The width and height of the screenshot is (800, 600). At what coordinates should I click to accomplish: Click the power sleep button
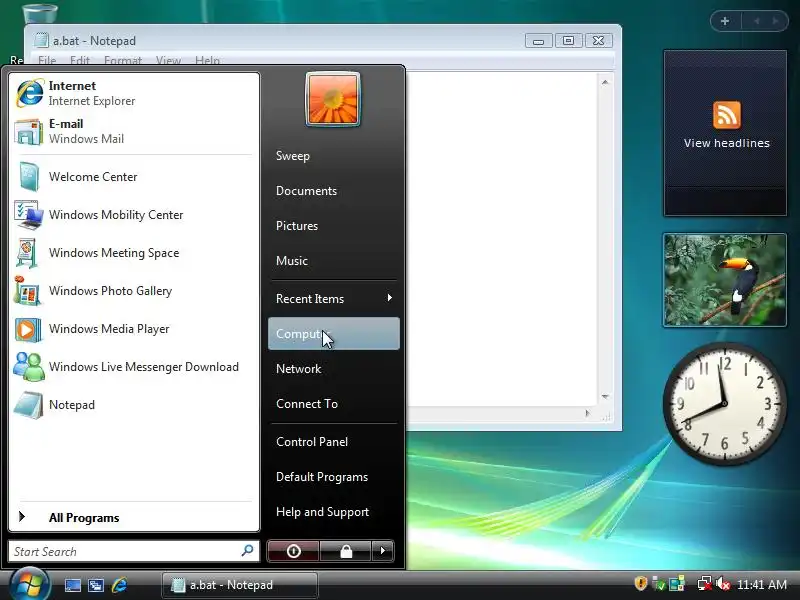pyautogui.click(x=293, y=551)
